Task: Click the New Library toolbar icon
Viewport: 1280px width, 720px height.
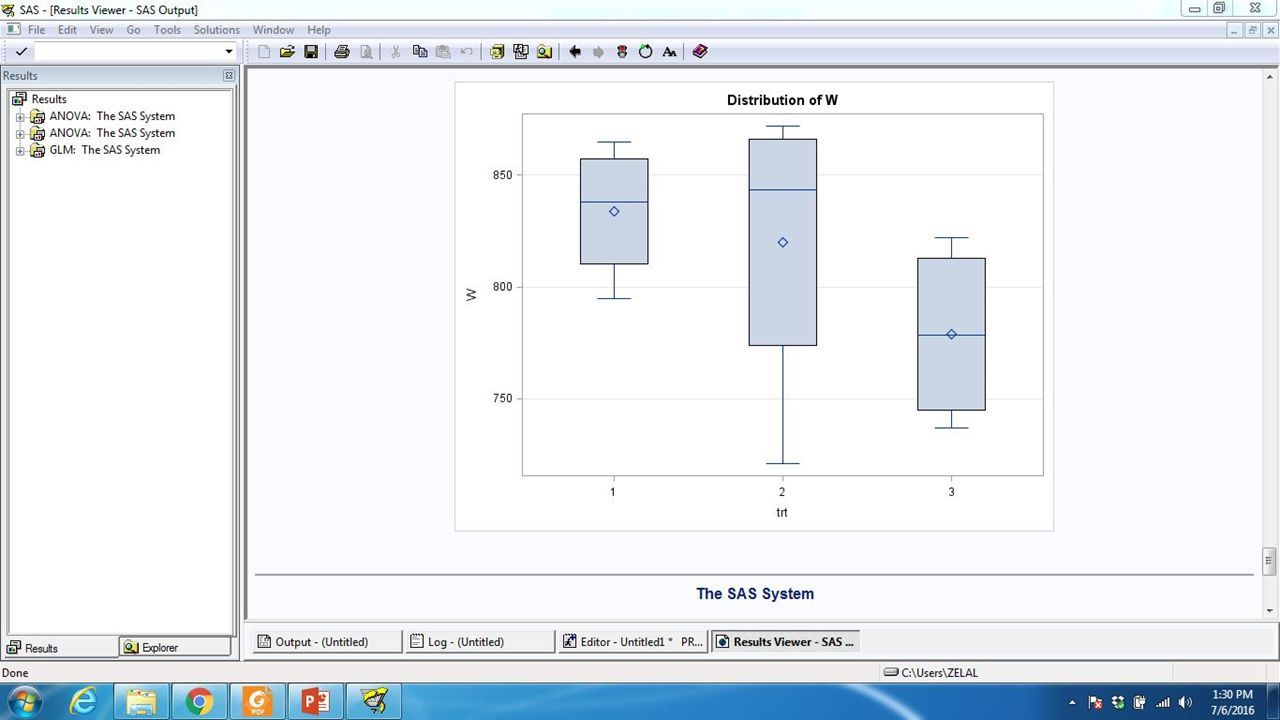Action: (497, 51)
